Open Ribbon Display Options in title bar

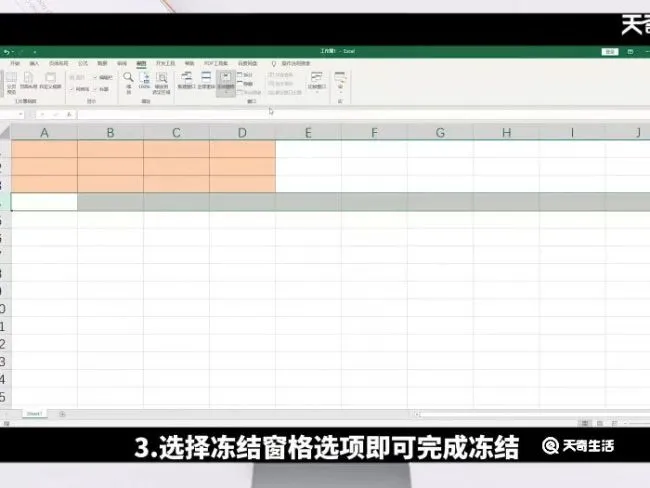[630, 52]
